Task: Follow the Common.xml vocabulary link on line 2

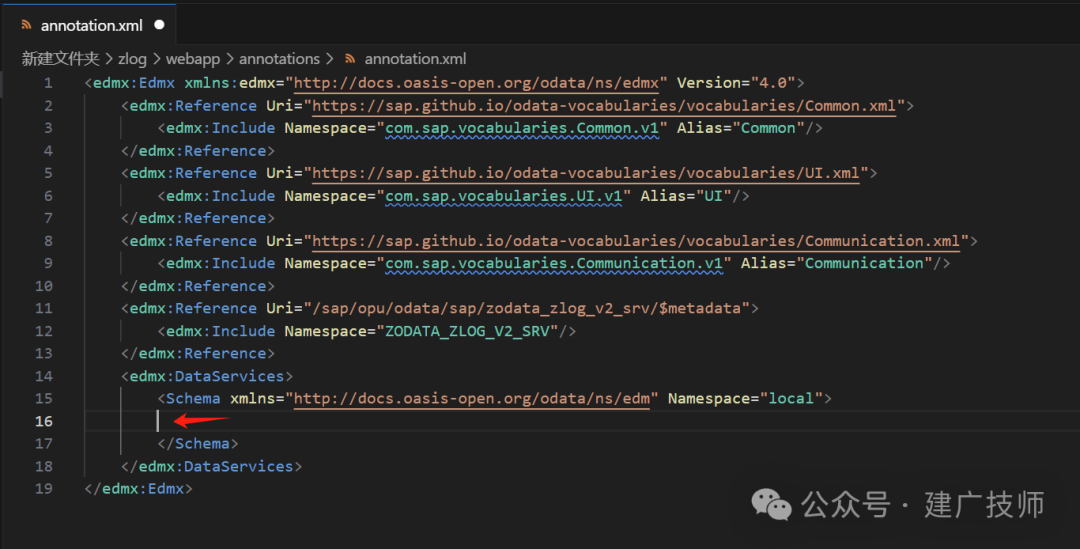Action: click(604, 105)
